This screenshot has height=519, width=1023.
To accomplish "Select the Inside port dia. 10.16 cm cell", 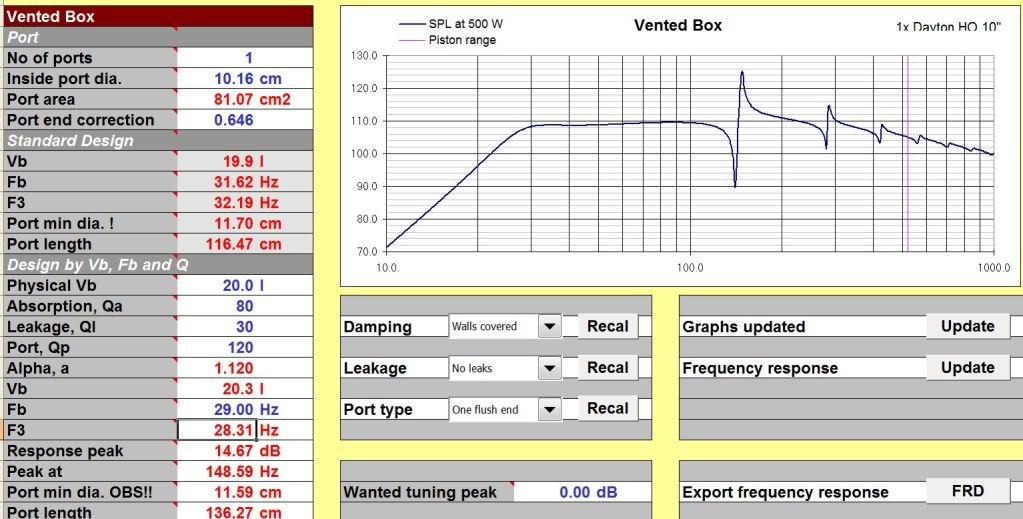I will pos(245,78).
